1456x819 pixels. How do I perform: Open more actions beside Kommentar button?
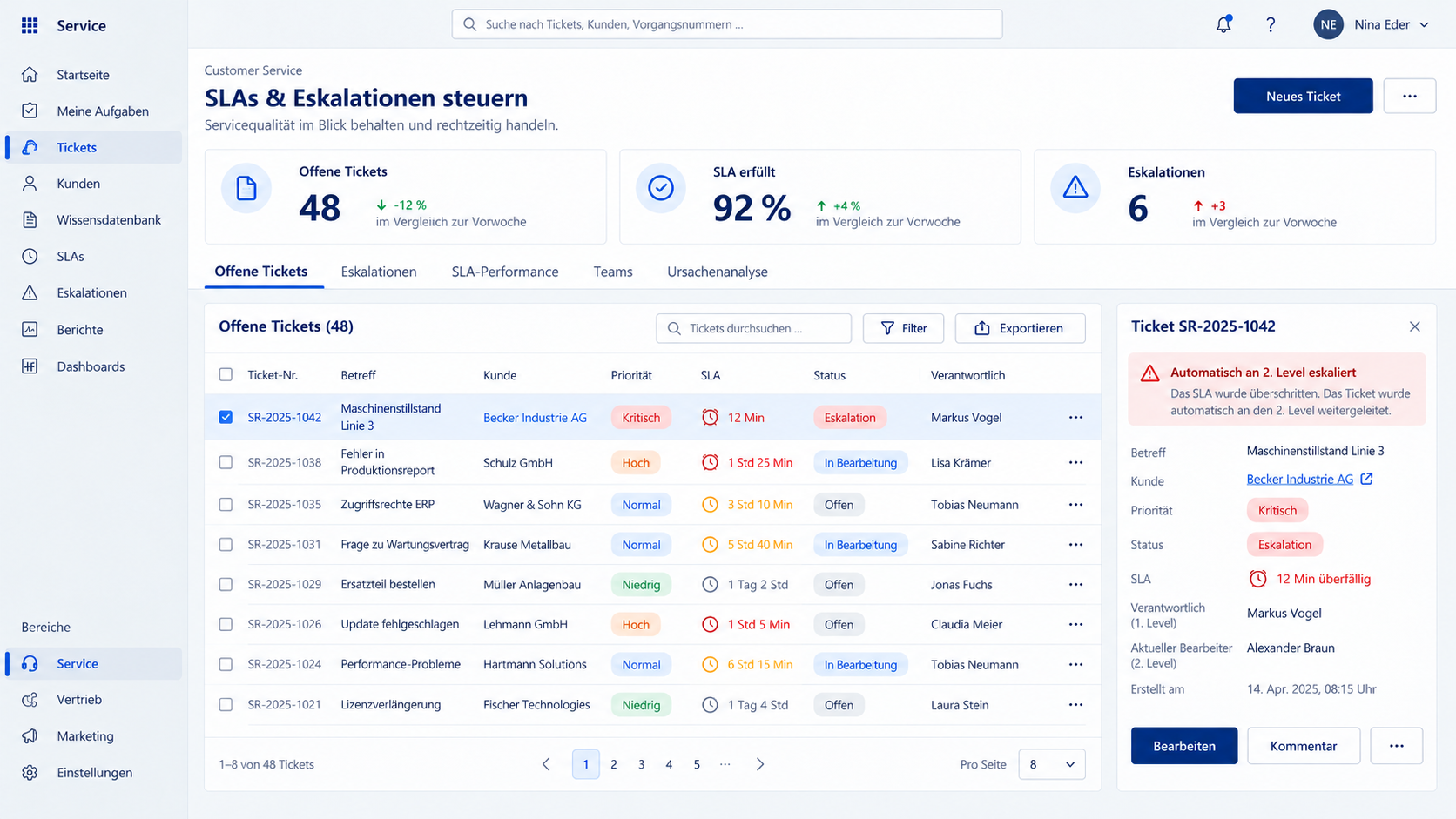click(x=1396, y=746)
